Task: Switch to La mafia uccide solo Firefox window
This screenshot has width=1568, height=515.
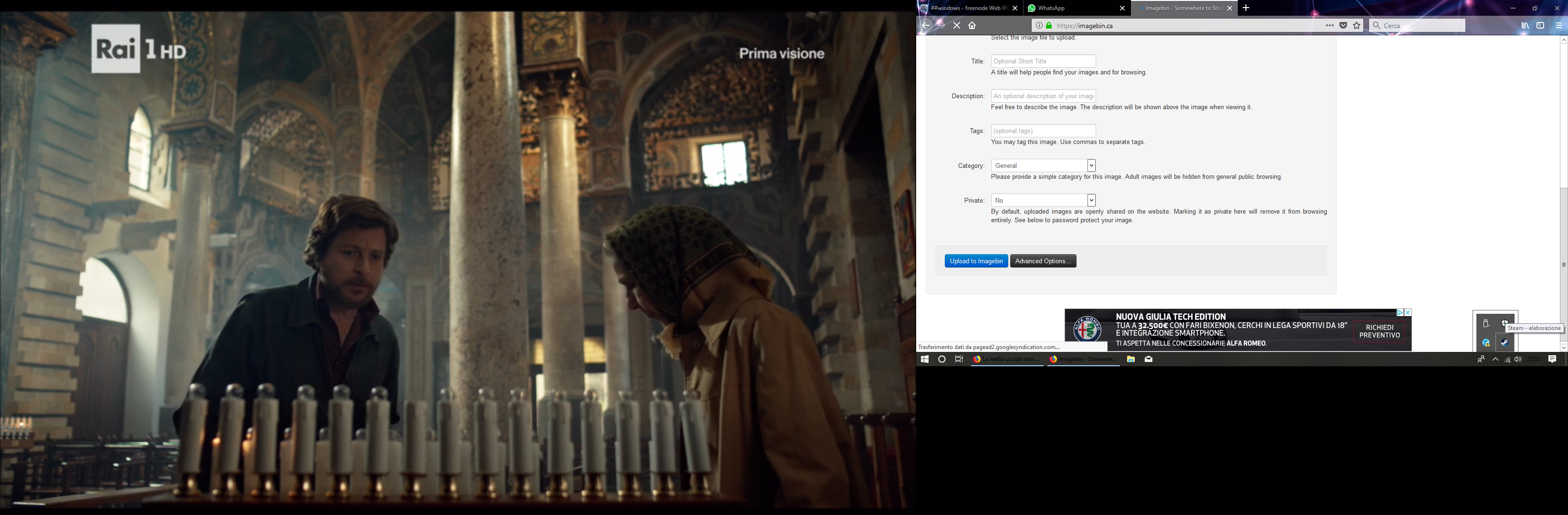Action: click(1007, 360)
